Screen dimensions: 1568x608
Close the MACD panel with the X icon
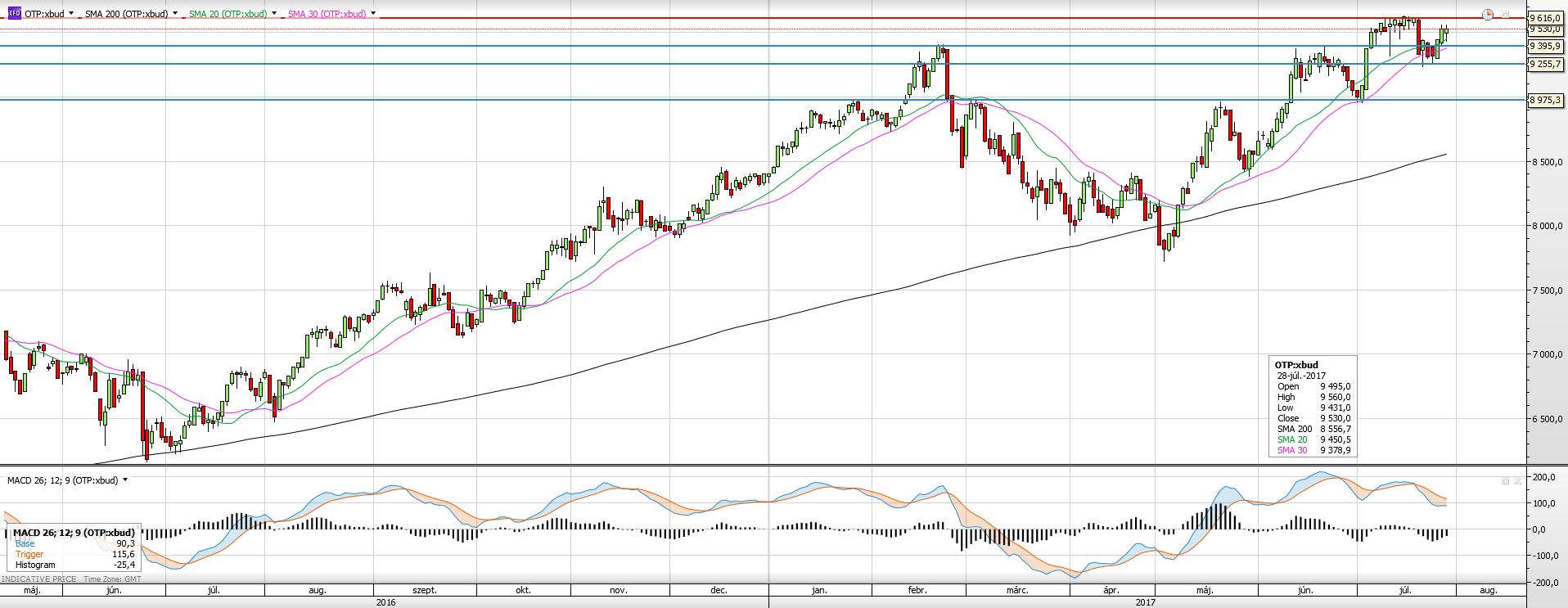click(x=1517, y=481)
